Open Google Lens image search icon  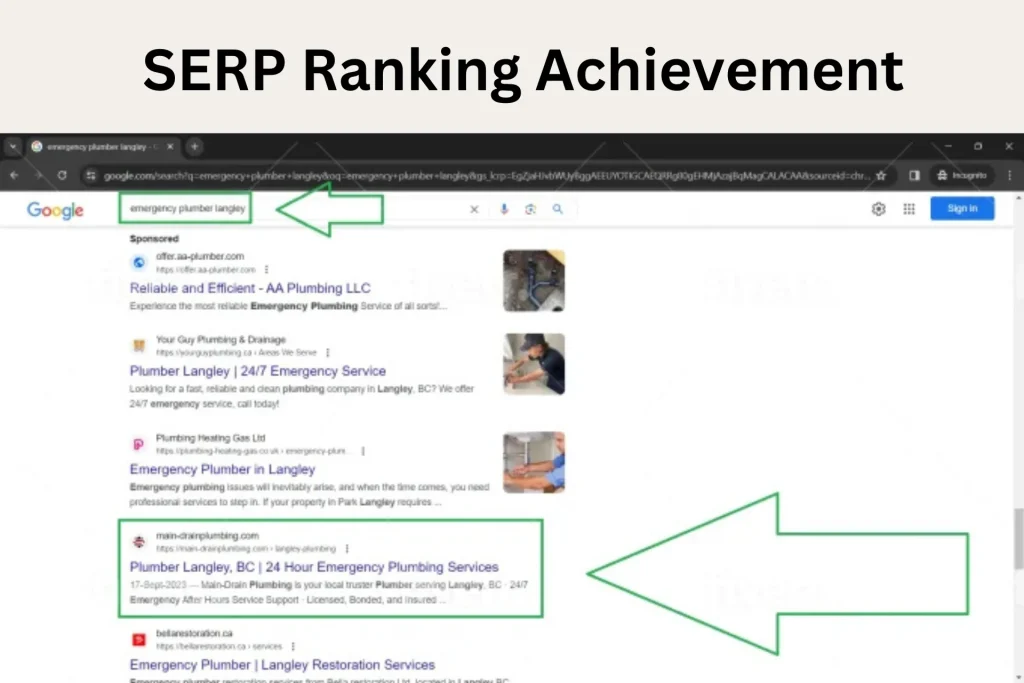[x=531, y=210]
